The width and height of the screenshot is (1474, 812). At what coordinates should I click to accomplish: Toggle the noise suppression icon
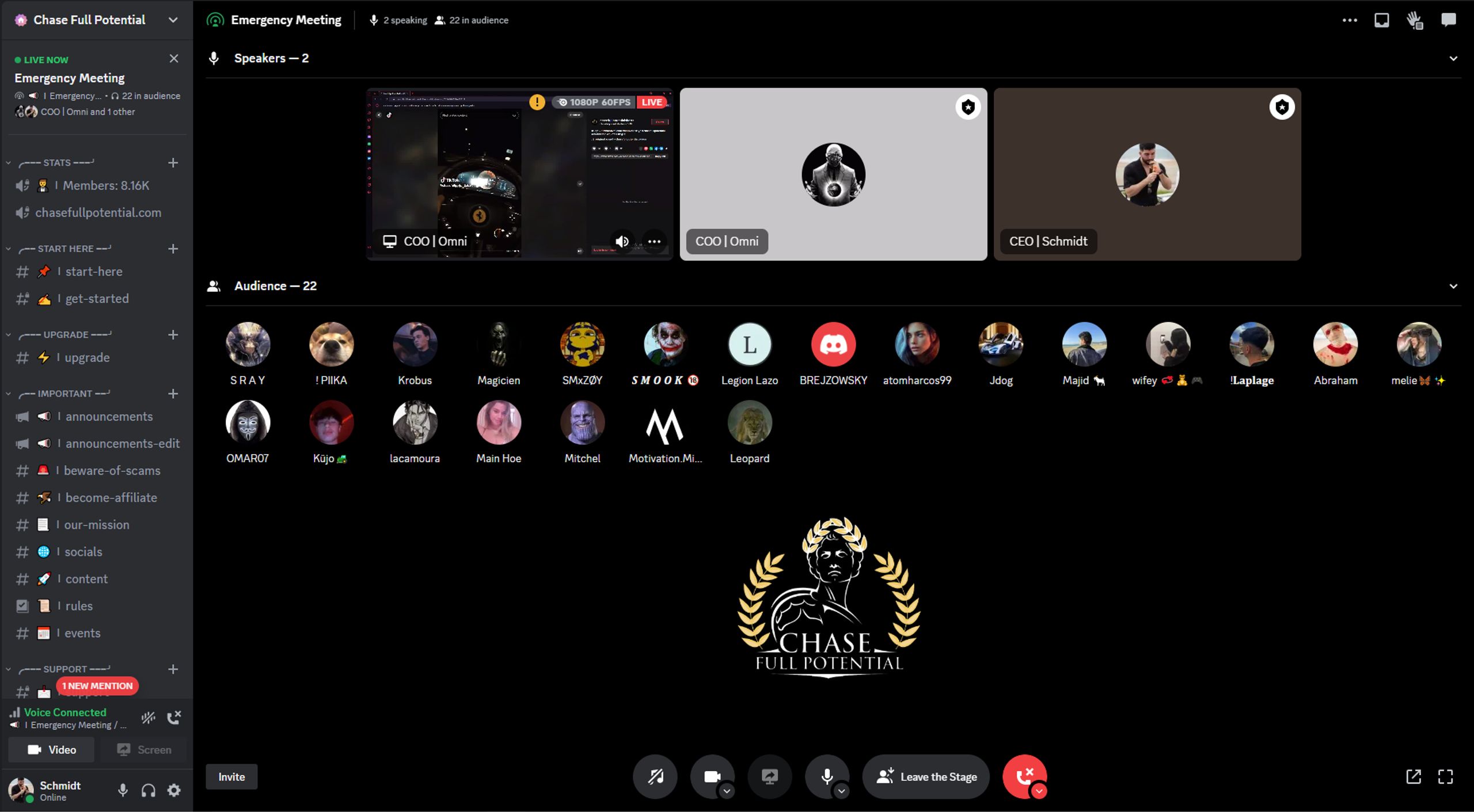(149, 718)
